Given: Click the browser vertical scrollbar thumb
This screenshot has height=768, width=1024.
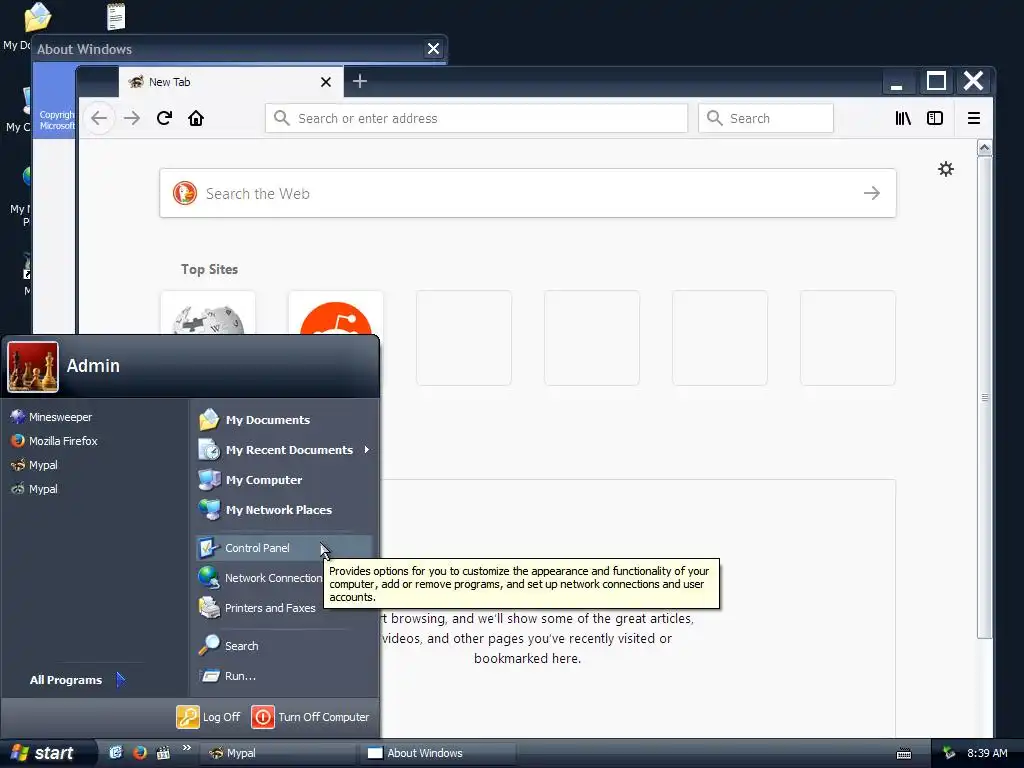Looking at the screenshot, I should click(985, 397).
